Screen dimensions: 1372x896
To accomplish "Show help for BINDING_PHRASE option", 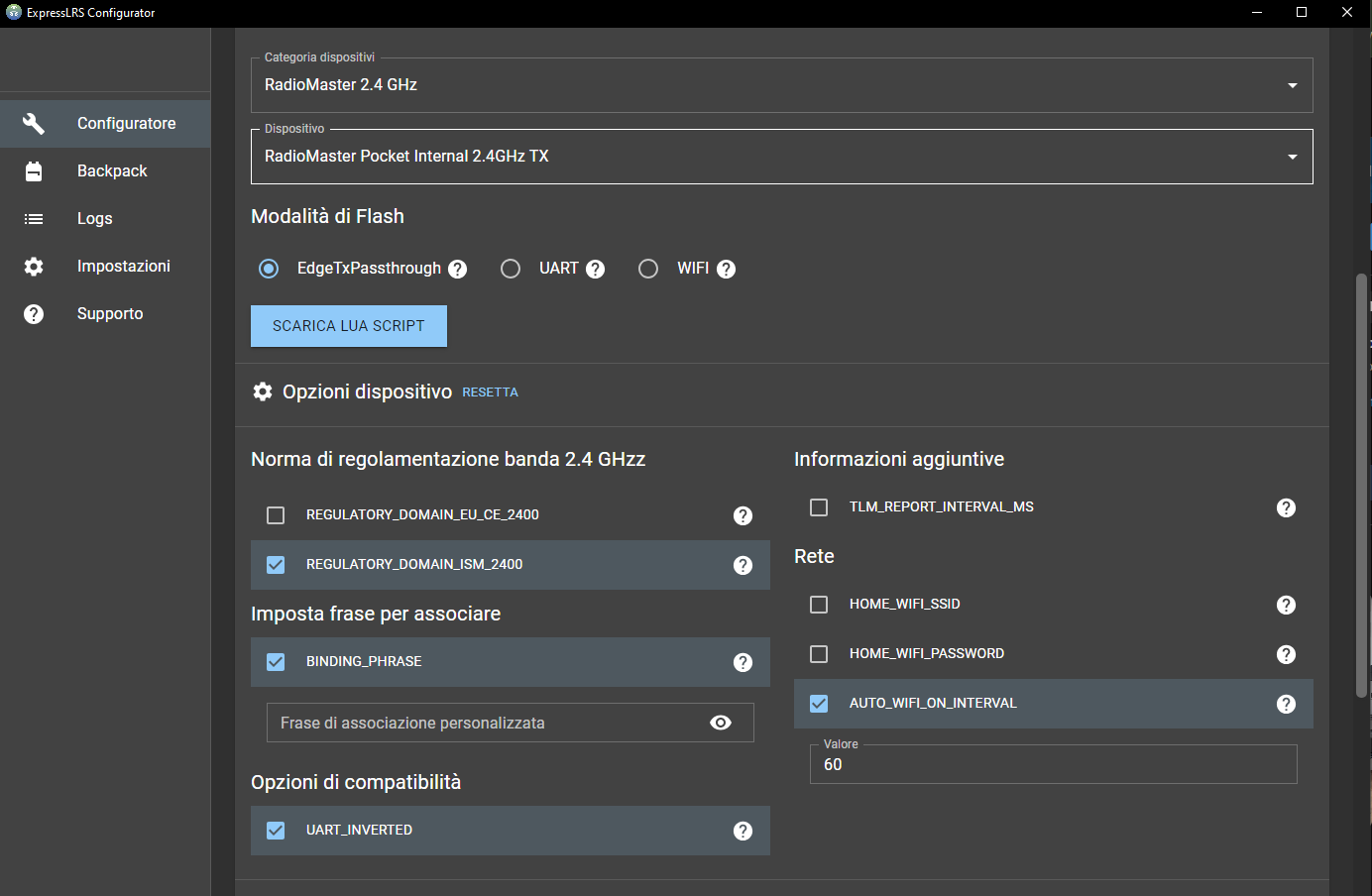I will [743, 662].
